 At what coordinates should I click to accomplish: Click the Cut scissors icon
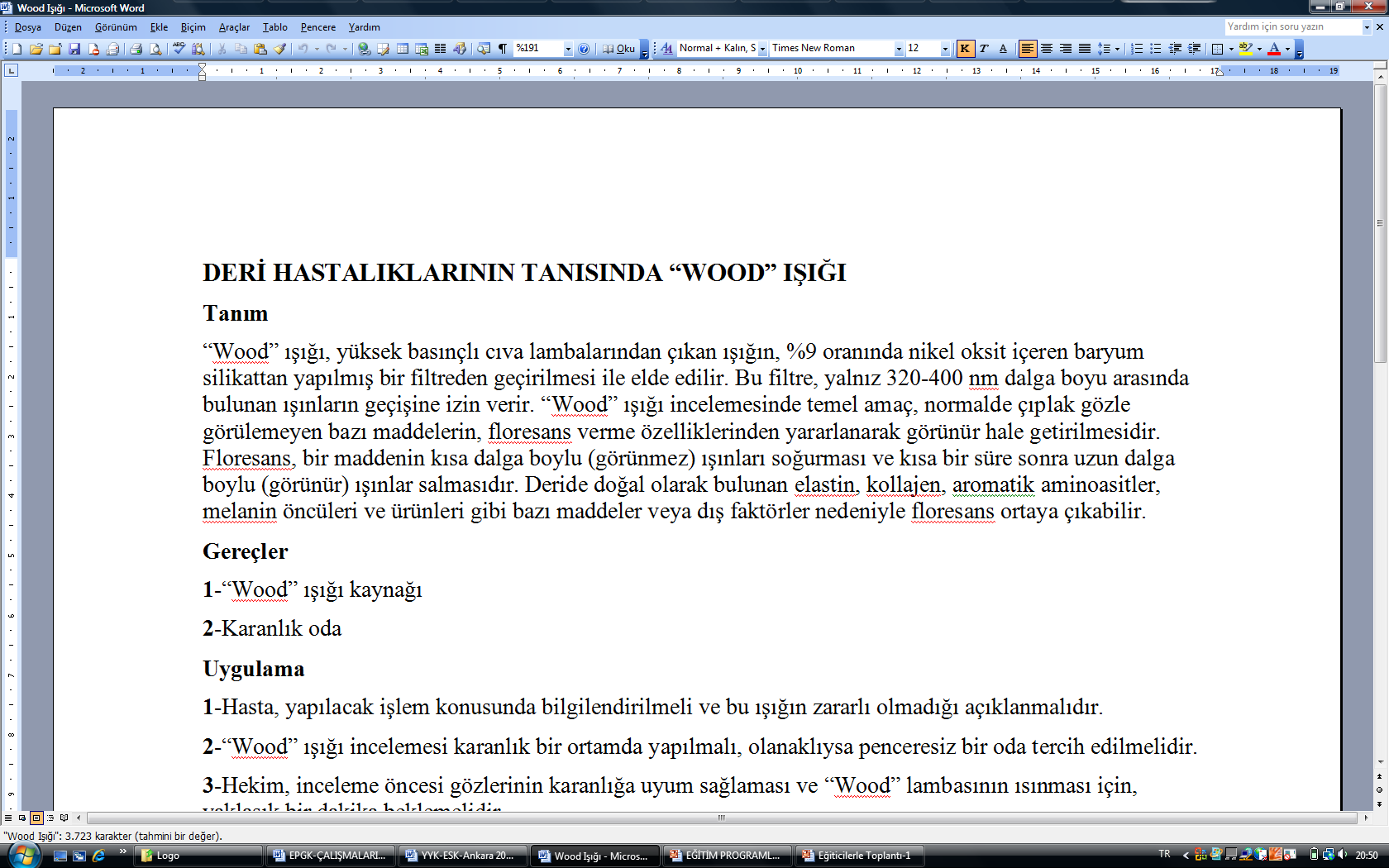pos(222,49)
